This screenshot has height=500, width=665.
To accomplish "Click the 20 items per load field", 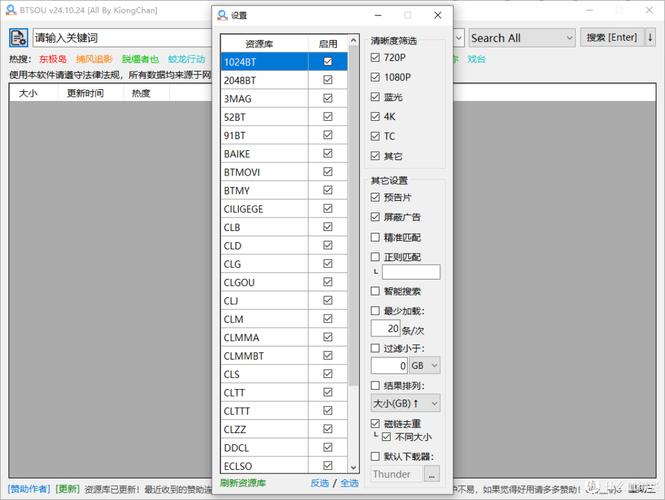I will tap(386, 328).
